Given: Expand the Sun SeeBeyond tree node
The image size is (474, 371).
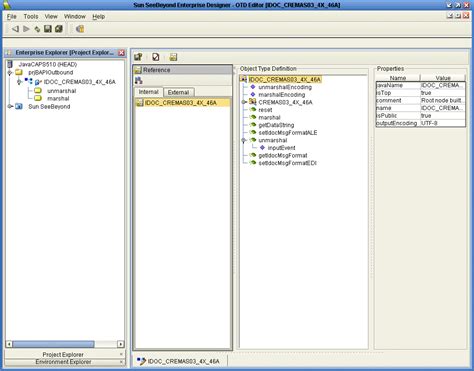Looking at the screenshot, I should [x=10, y=107].
